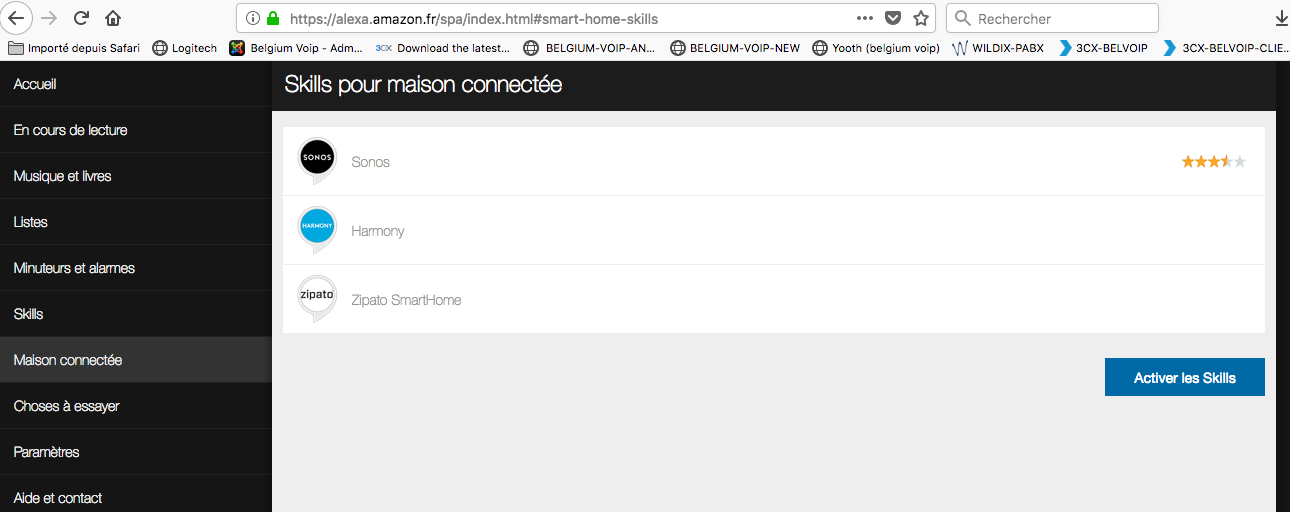Bookmark this page with the star icon
The height and width of the screenshot is (512, 1290).
[x=921, y=18]
